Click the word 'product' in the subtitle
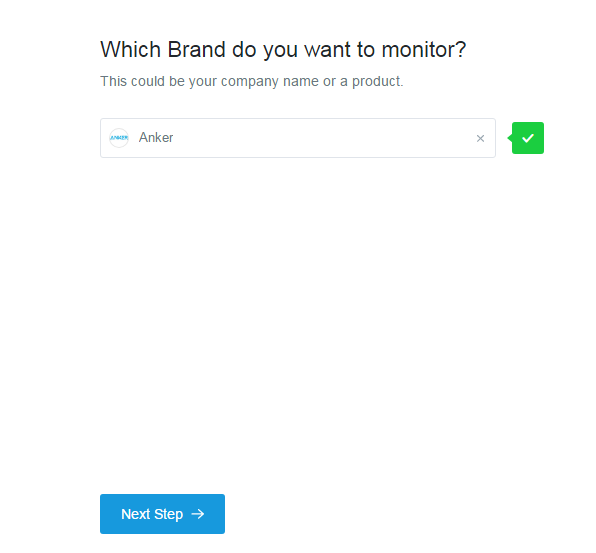This screenshot has height=553, width=596. [376, 82]
